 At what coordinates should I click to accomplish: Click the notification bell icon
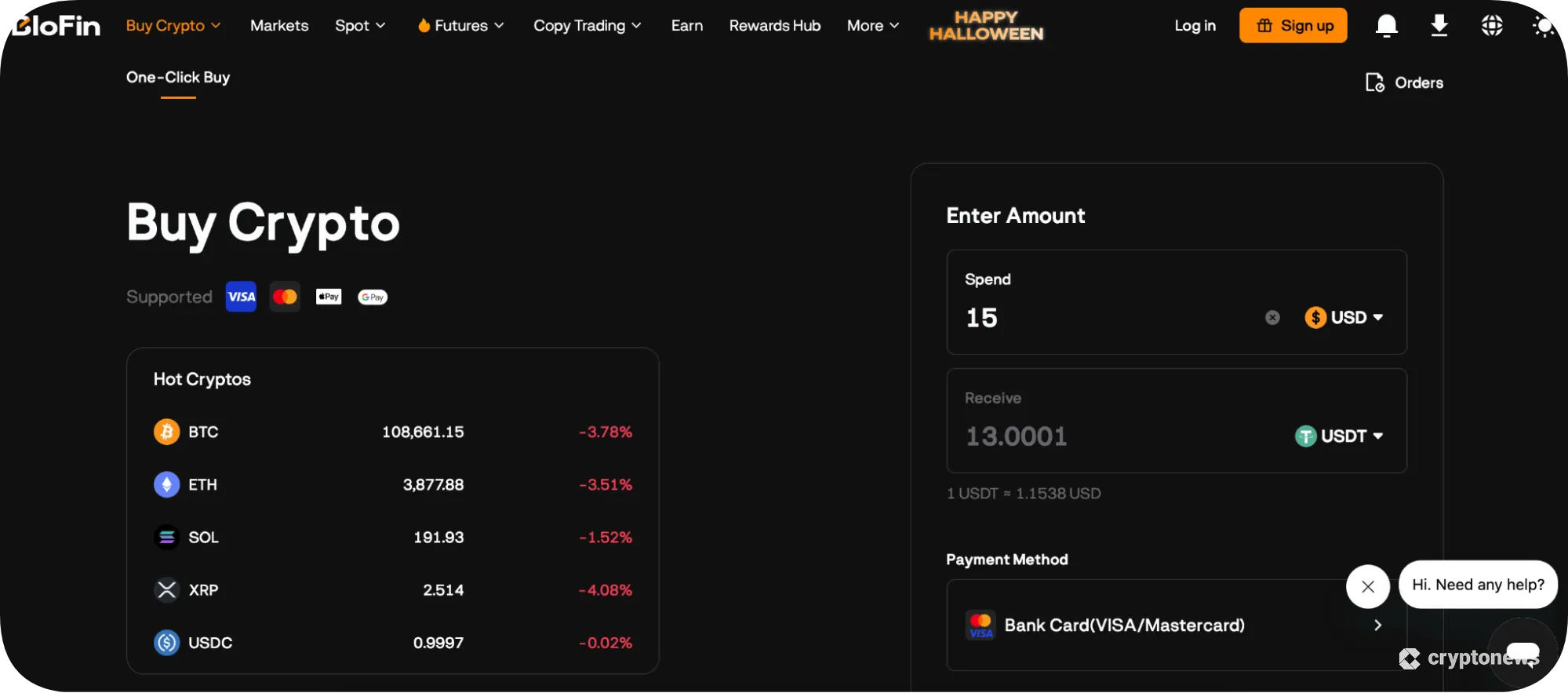point(1386,26)
